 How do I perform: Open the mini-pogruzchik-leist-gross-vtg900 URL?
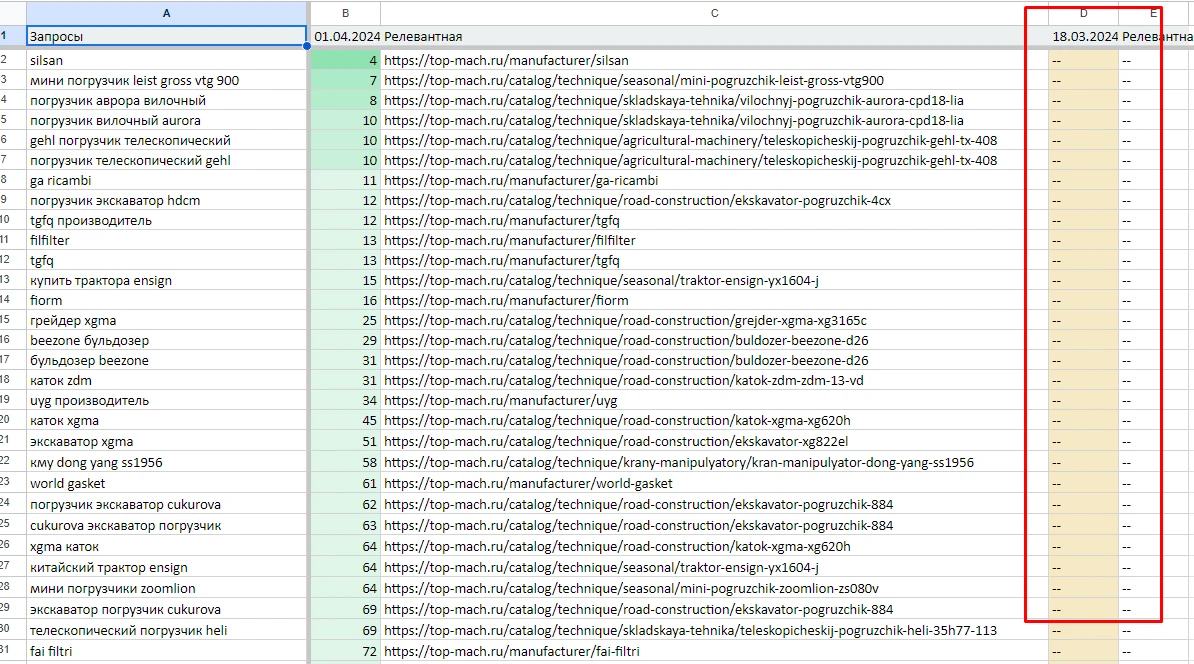point(634,80)
